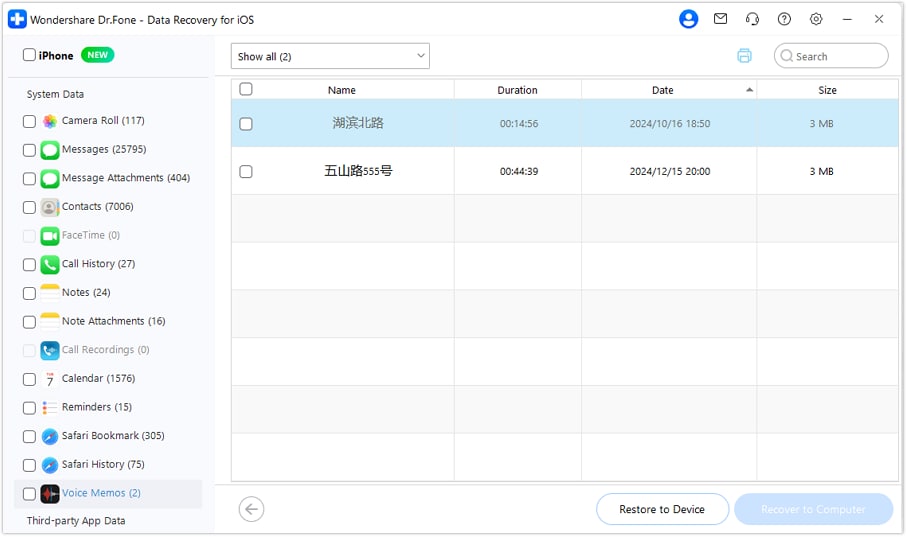Screen dimensions: 907x537
Task: Select the 湖滨北路 file name
Action: [x=358, y=123]
